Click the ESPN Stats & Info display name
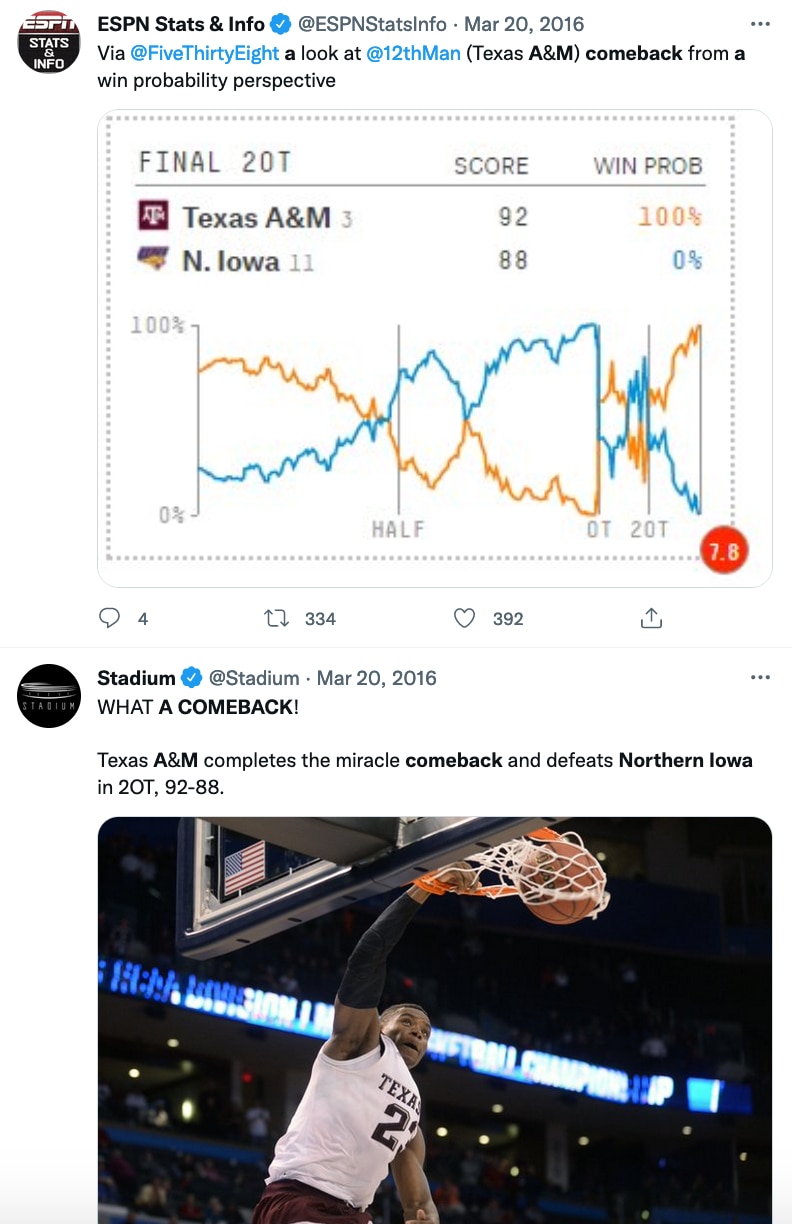 tap(181, 24)
